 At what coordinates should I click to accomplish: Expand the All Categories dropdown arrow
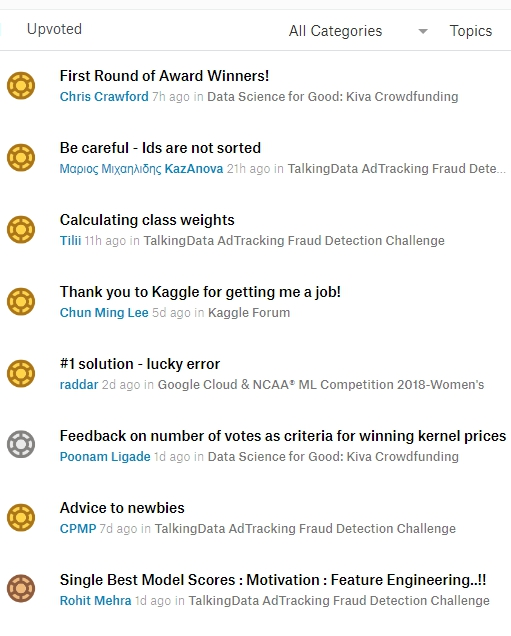coord(423,31)
